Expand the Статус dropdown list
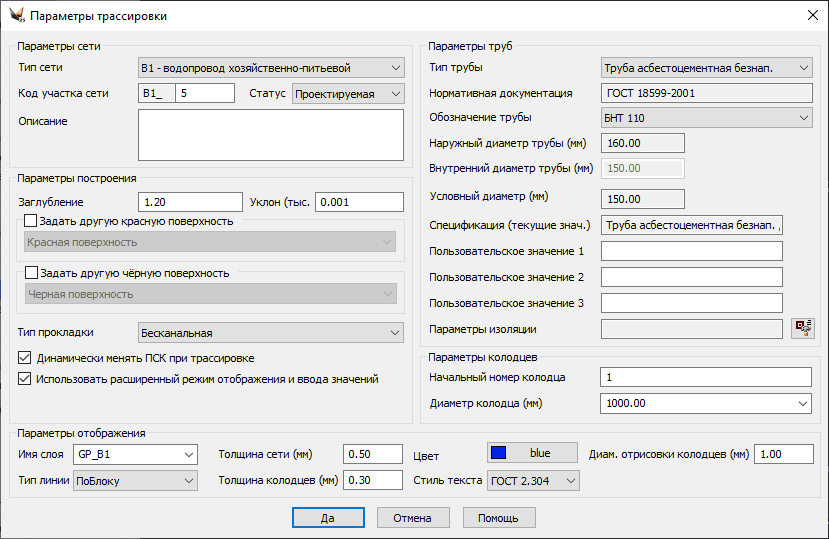Screen dimensions: 829x539 click(347, 94)
